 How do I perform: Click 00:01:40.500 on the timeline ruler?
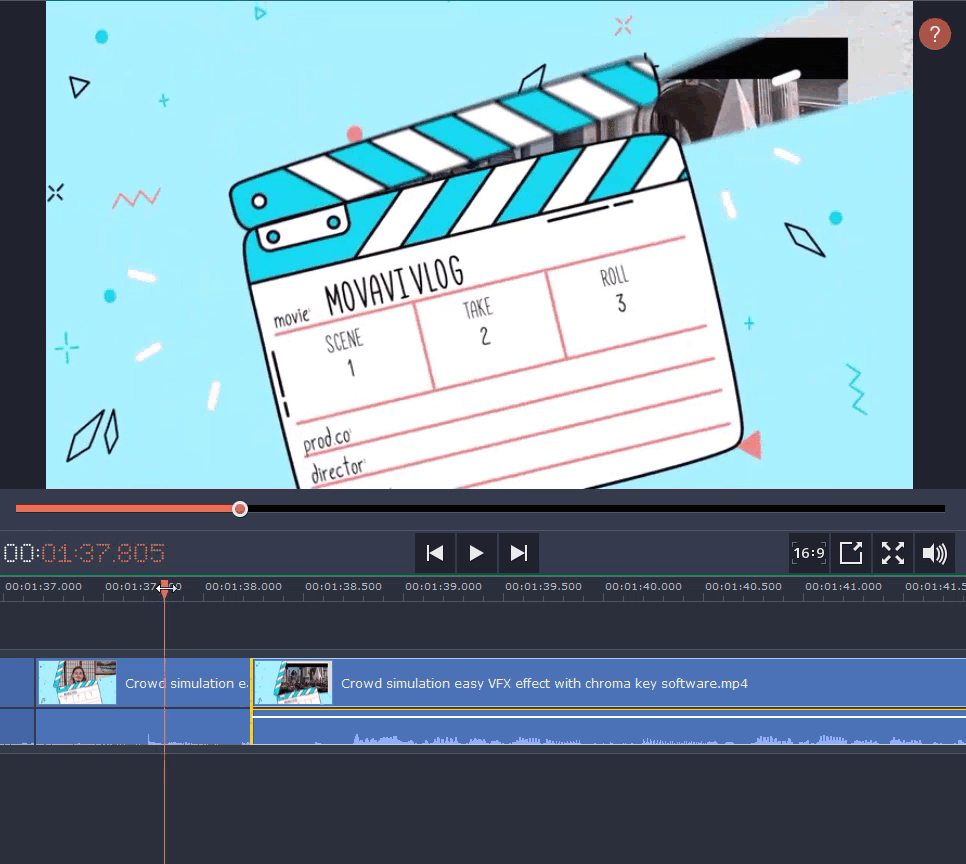[744, 587]
